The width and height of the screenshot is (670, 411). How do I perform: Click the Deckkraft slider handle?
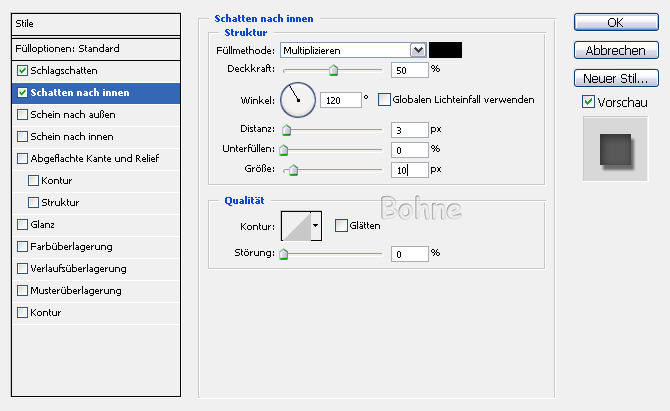tap(333, 71)
